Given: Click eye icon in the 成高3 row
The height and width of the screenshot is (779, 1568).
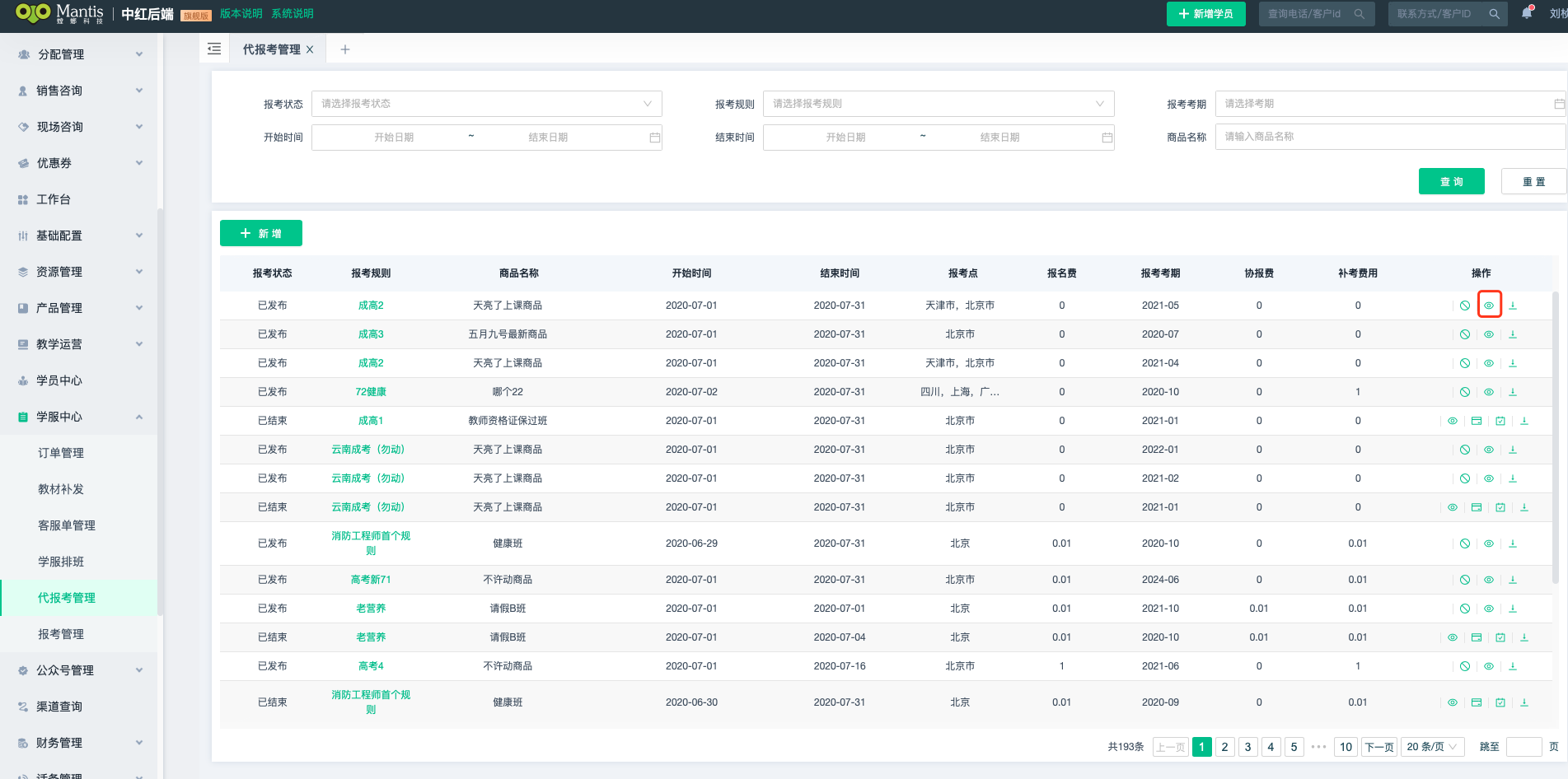Looking at the screenshot, I should click(x=1489, y=334).
